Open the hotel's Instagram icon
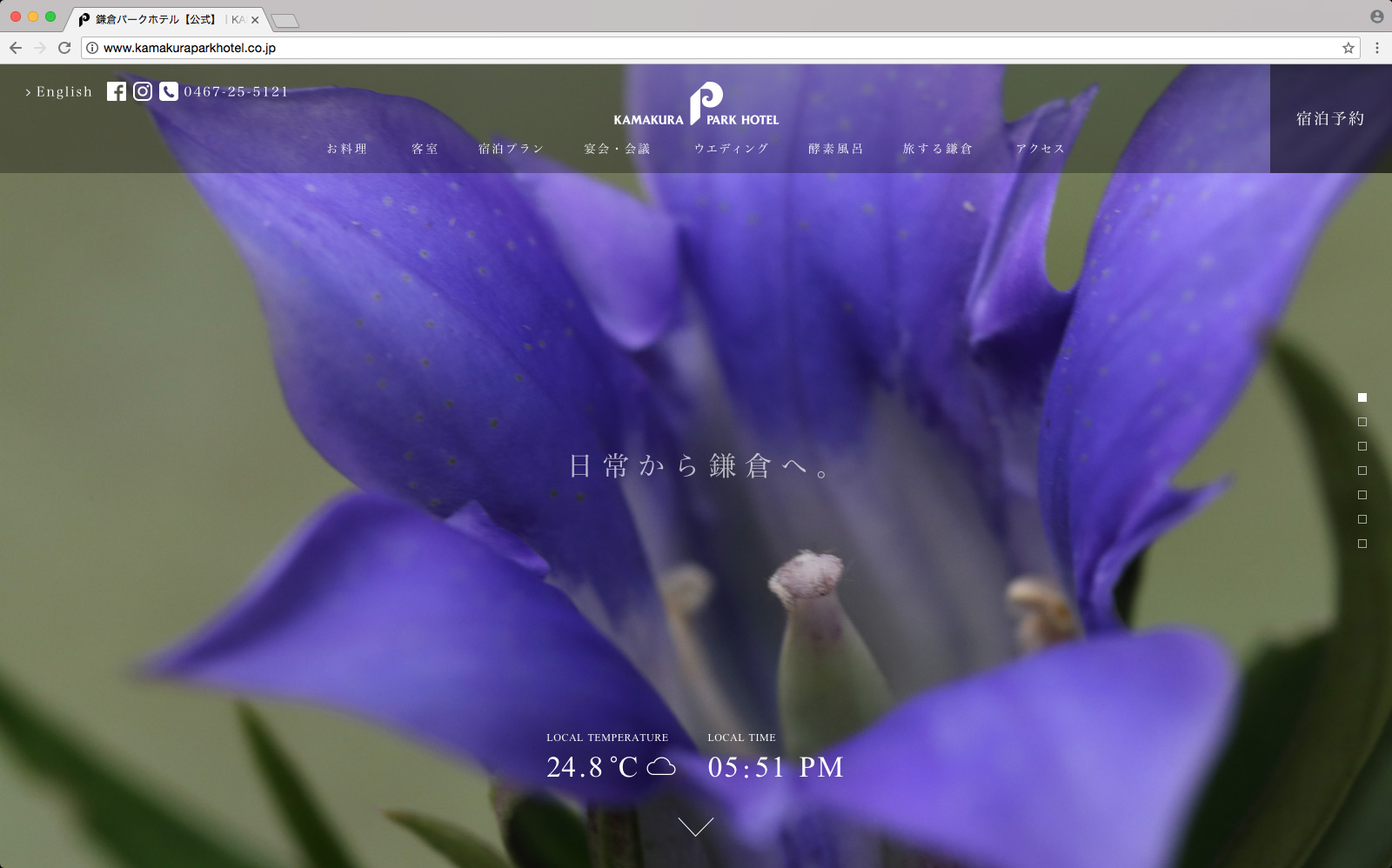The width and height of the screenshot is (1392, 868). [143, 91]
